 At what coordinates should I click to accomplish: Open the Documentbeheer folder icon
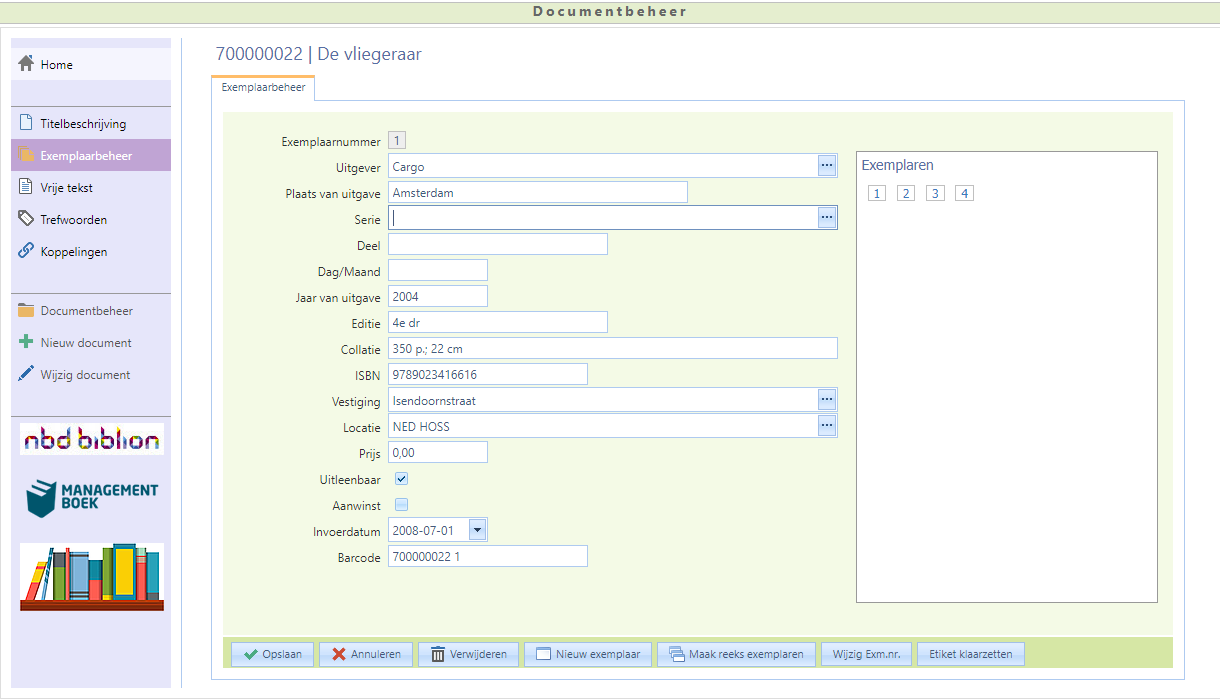27,310
